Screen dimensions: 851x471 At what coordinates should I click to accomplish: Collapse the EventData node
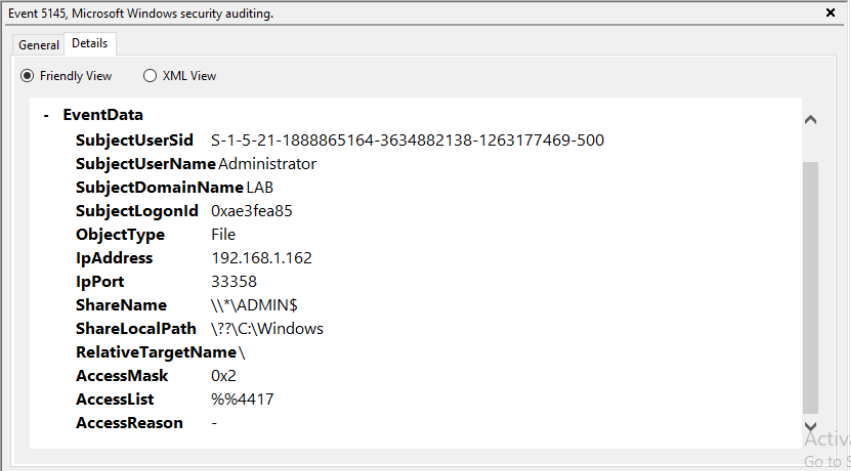(46, 115)
